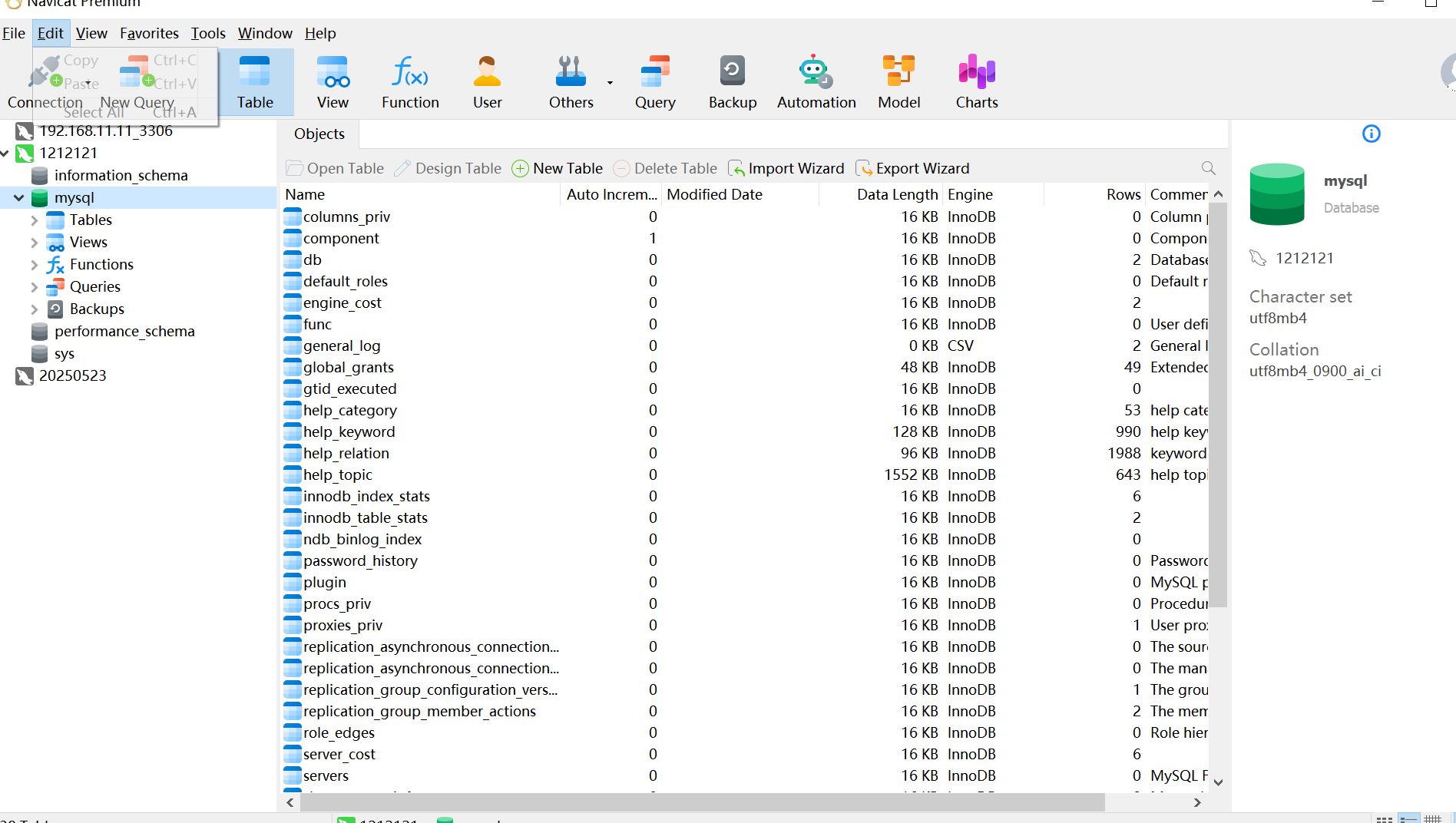Open the Others dropdown arrow

[x=611, y=82]
